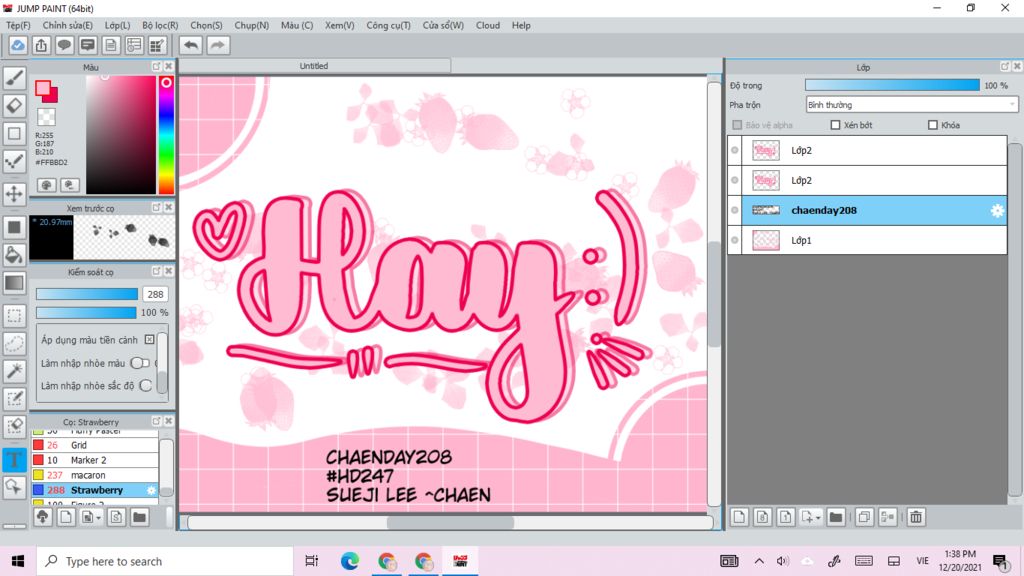Viewport: 1024px width, 576px height.
Task: Select the transparent color swatch
Action: pyautogui.click(x=46, y=118)
